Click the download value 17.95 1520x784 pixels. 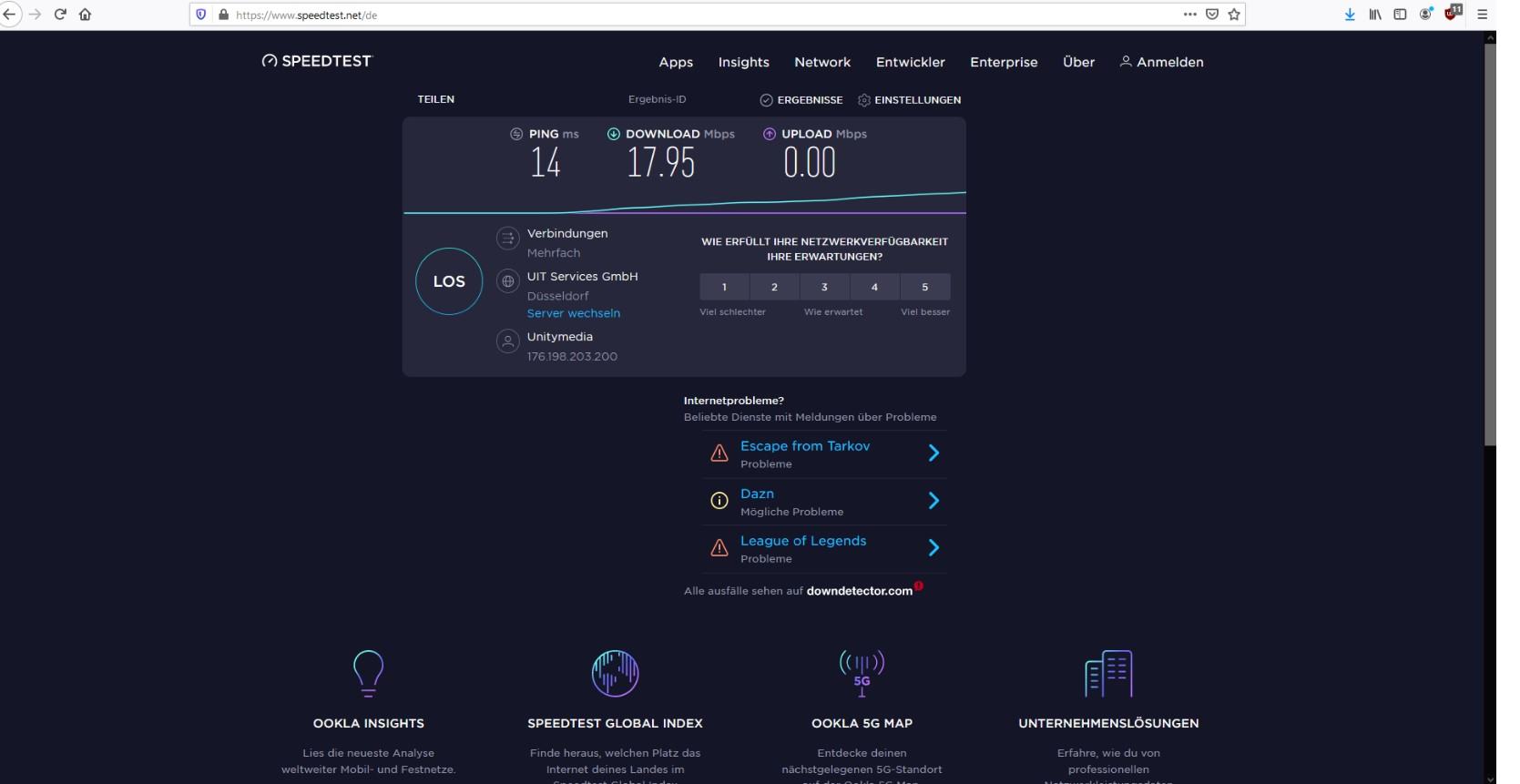[661, 163]
